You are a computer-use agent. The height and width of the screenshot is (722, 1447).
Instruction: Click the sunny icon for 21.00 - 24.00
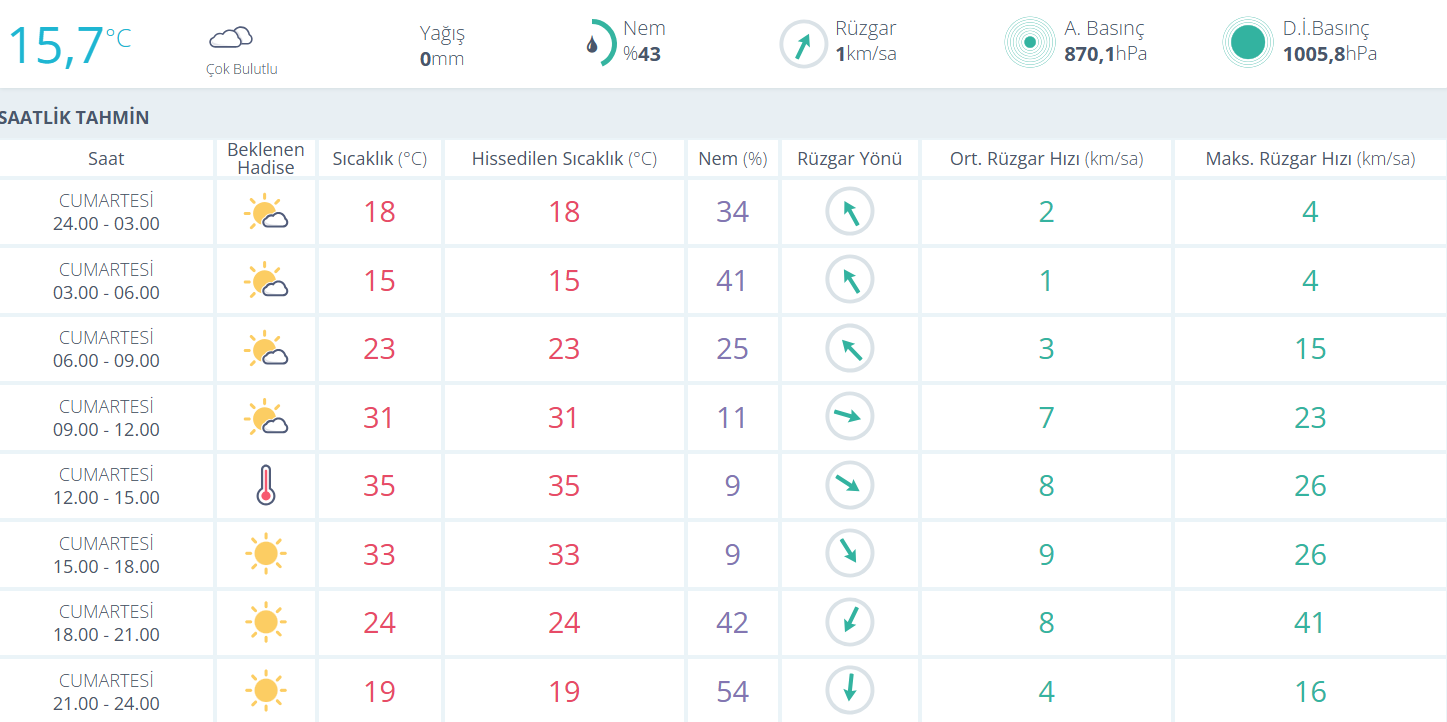pyautogui.click(x=265, y=691)
